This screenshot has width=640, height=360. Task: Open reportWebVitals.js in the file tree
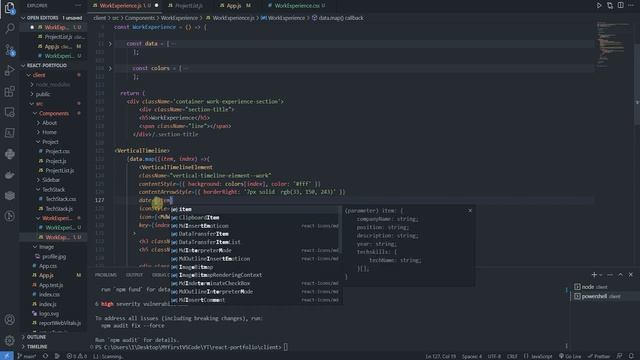60,323
